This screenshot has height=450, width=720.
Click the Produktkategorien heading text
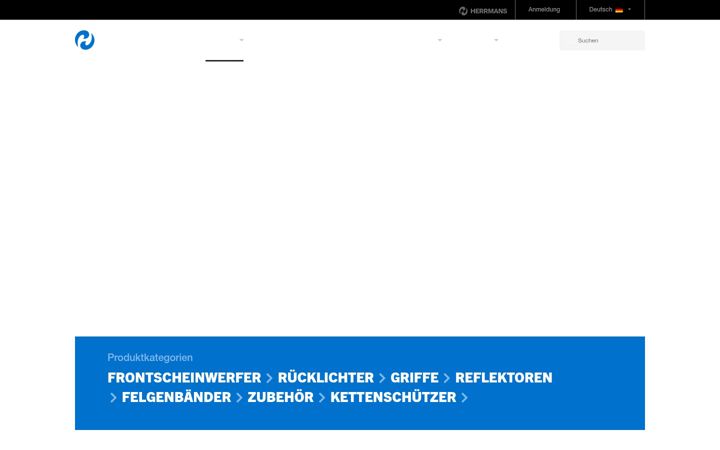150,357
